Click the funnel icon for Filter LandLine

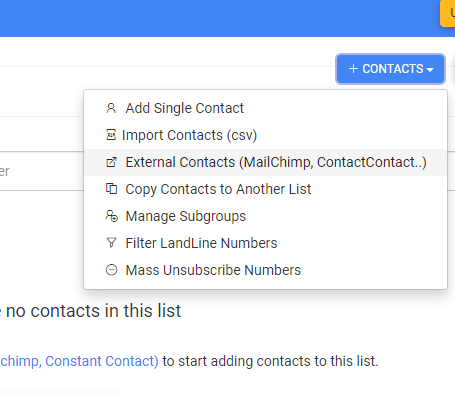click(111, 243)
